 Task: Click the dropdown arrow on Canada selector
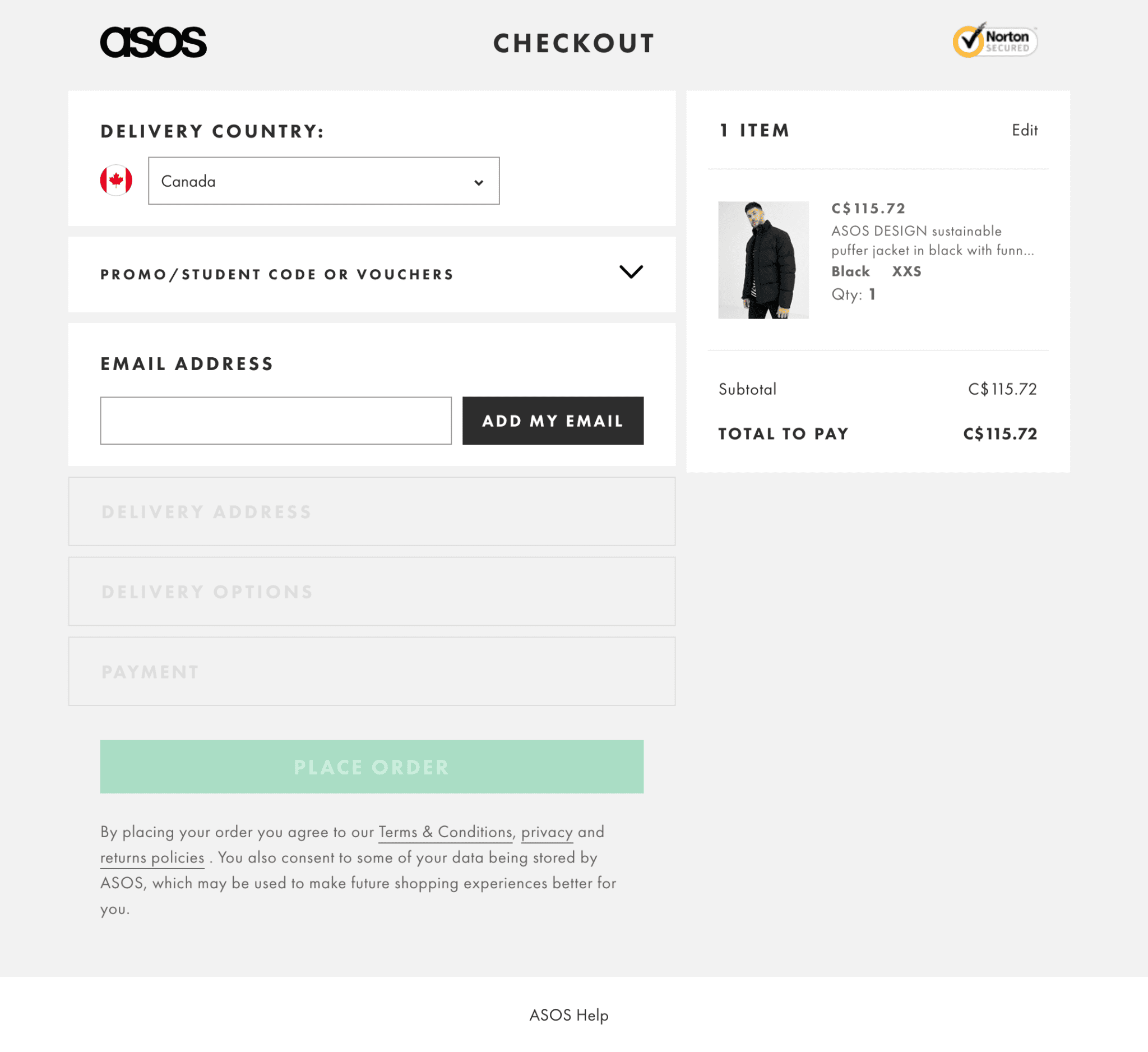(477, 181)
